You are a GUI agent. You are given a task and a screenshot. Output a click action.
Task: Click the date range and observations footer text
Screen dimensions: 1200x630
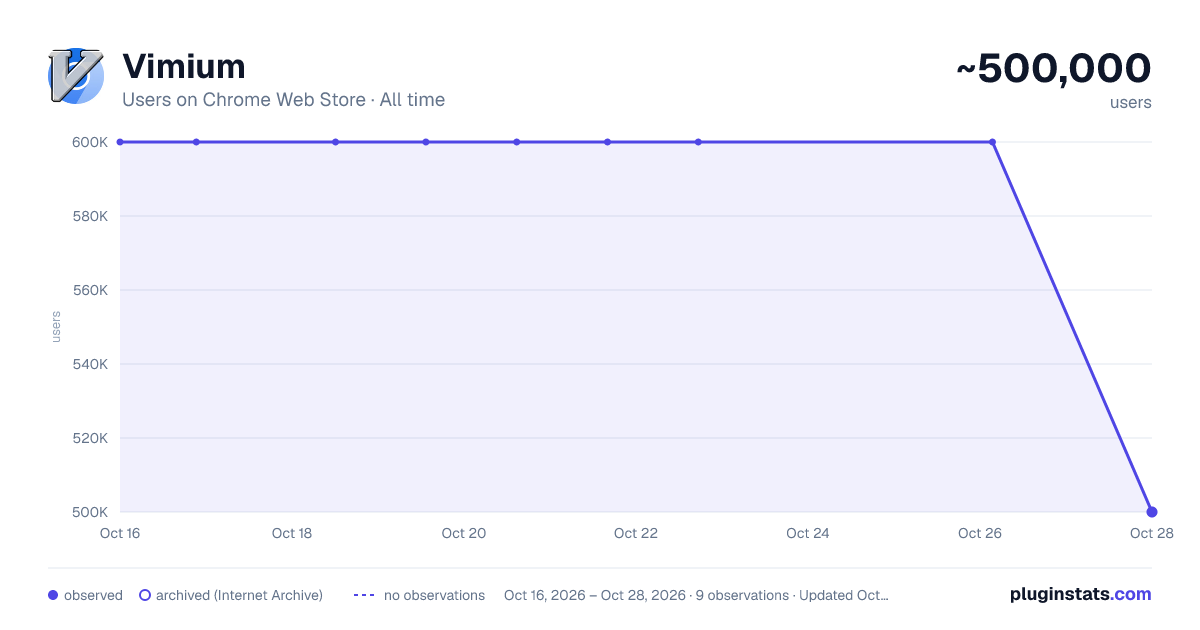pos(696,595)
